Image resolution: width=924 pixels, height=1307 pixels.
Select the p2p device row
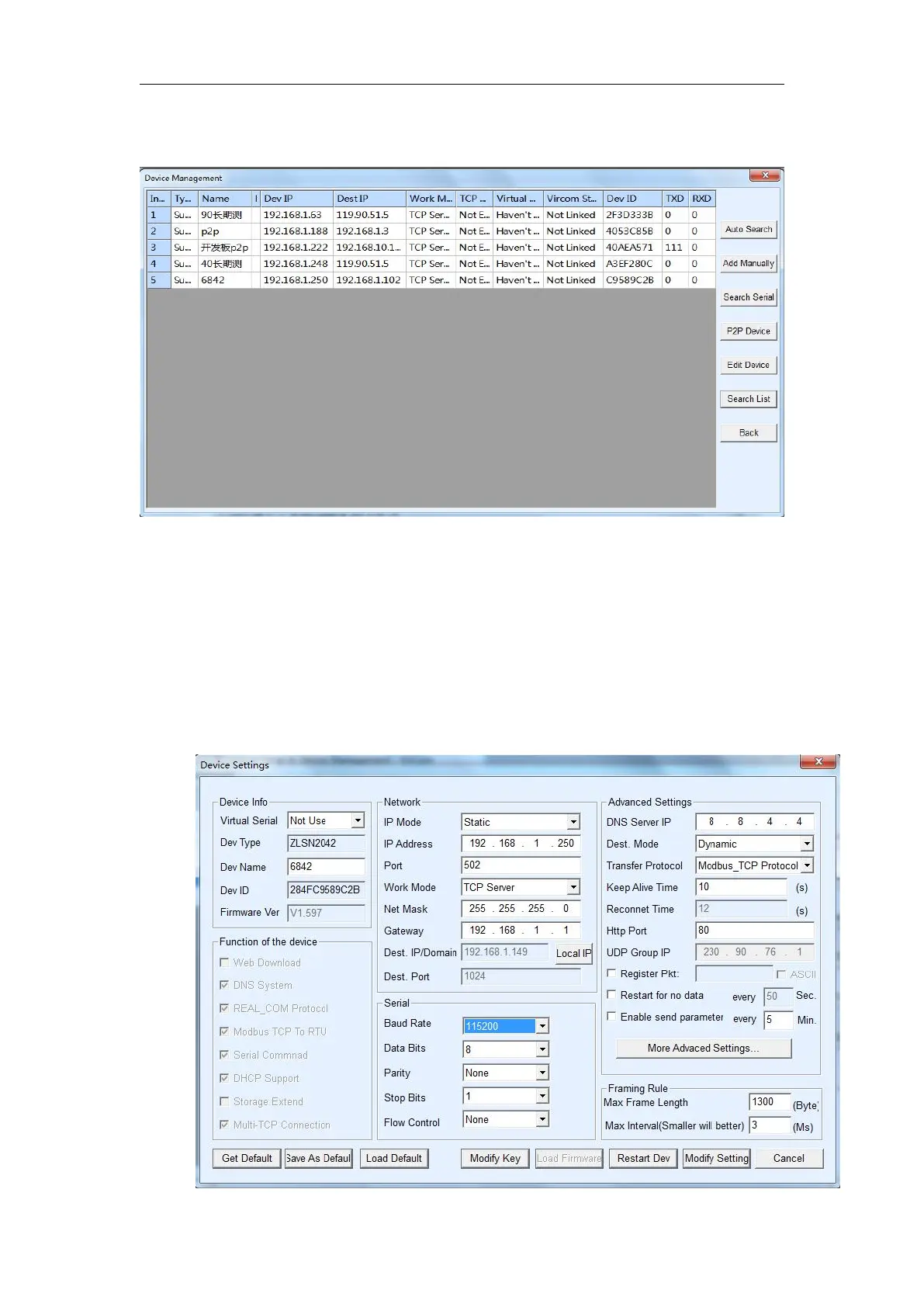click(x=431, y=231)
